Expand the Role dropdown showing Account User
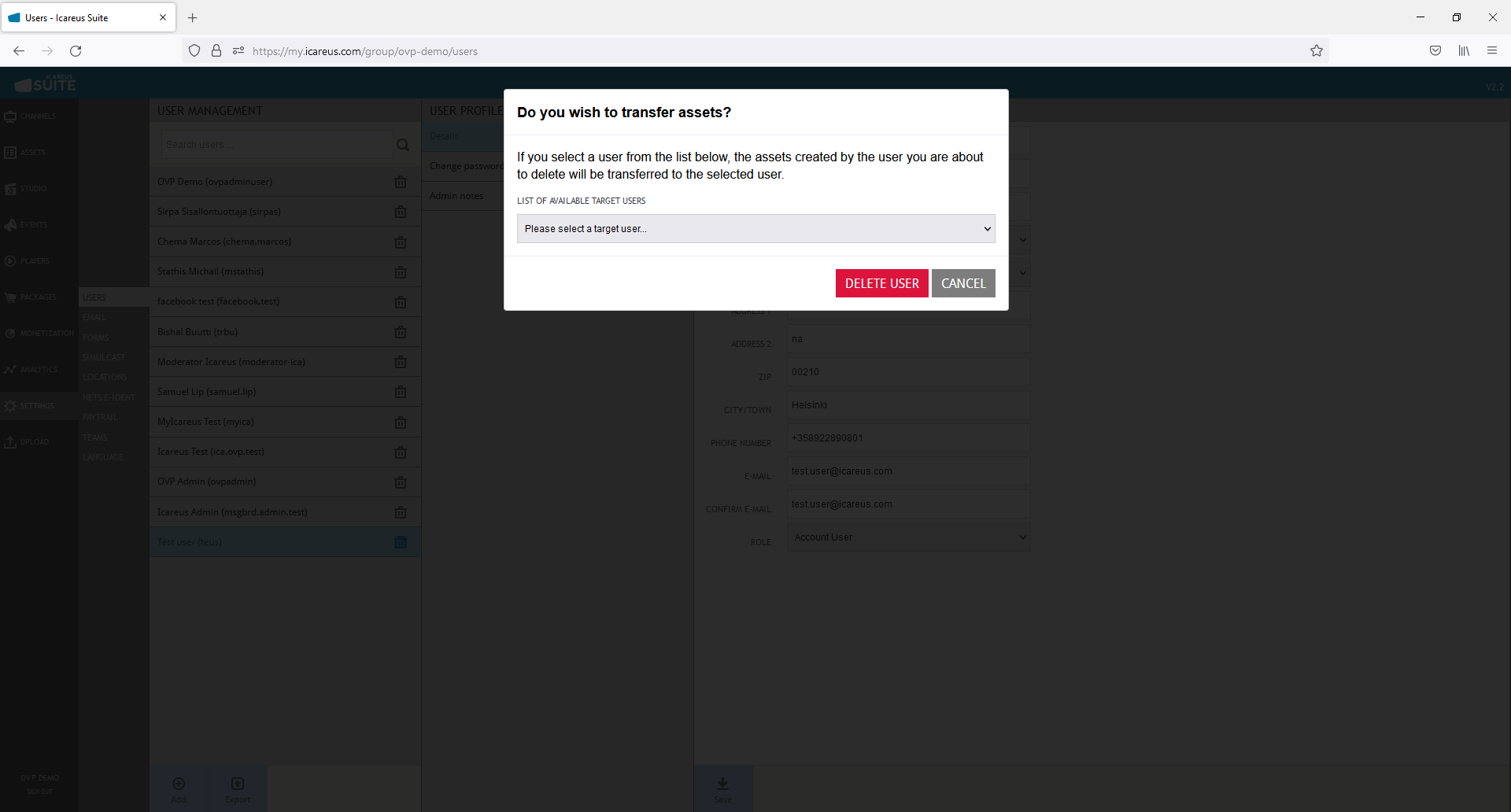 click(x=908, y=537)
